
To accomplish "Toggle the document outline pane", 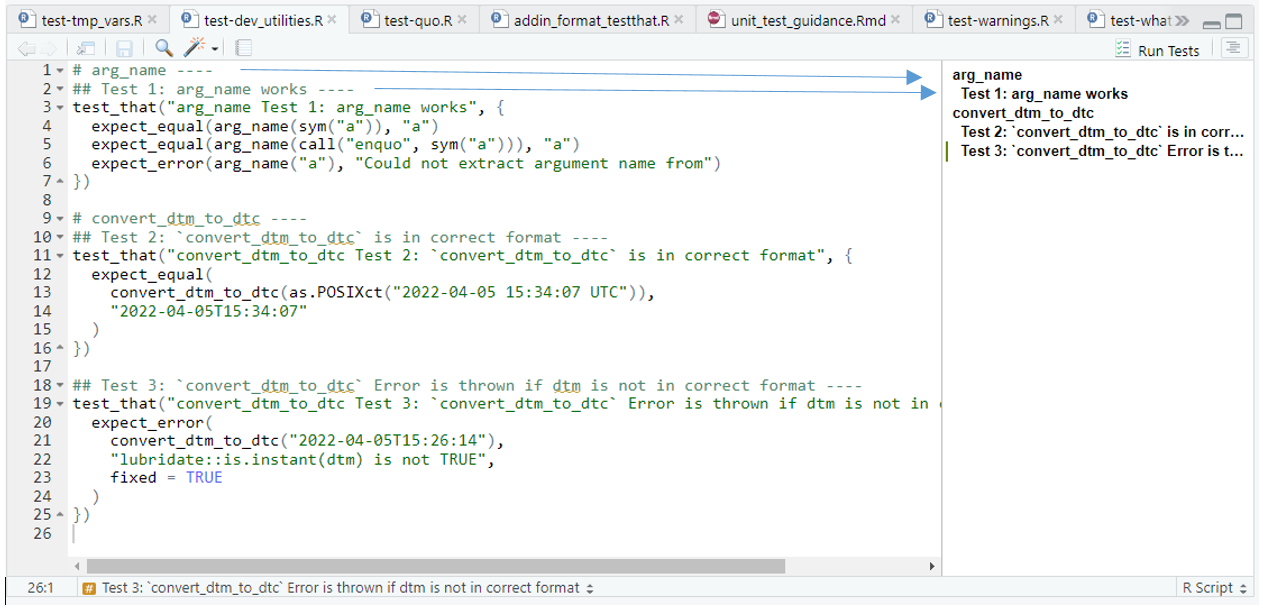I will click(1235, 48).
